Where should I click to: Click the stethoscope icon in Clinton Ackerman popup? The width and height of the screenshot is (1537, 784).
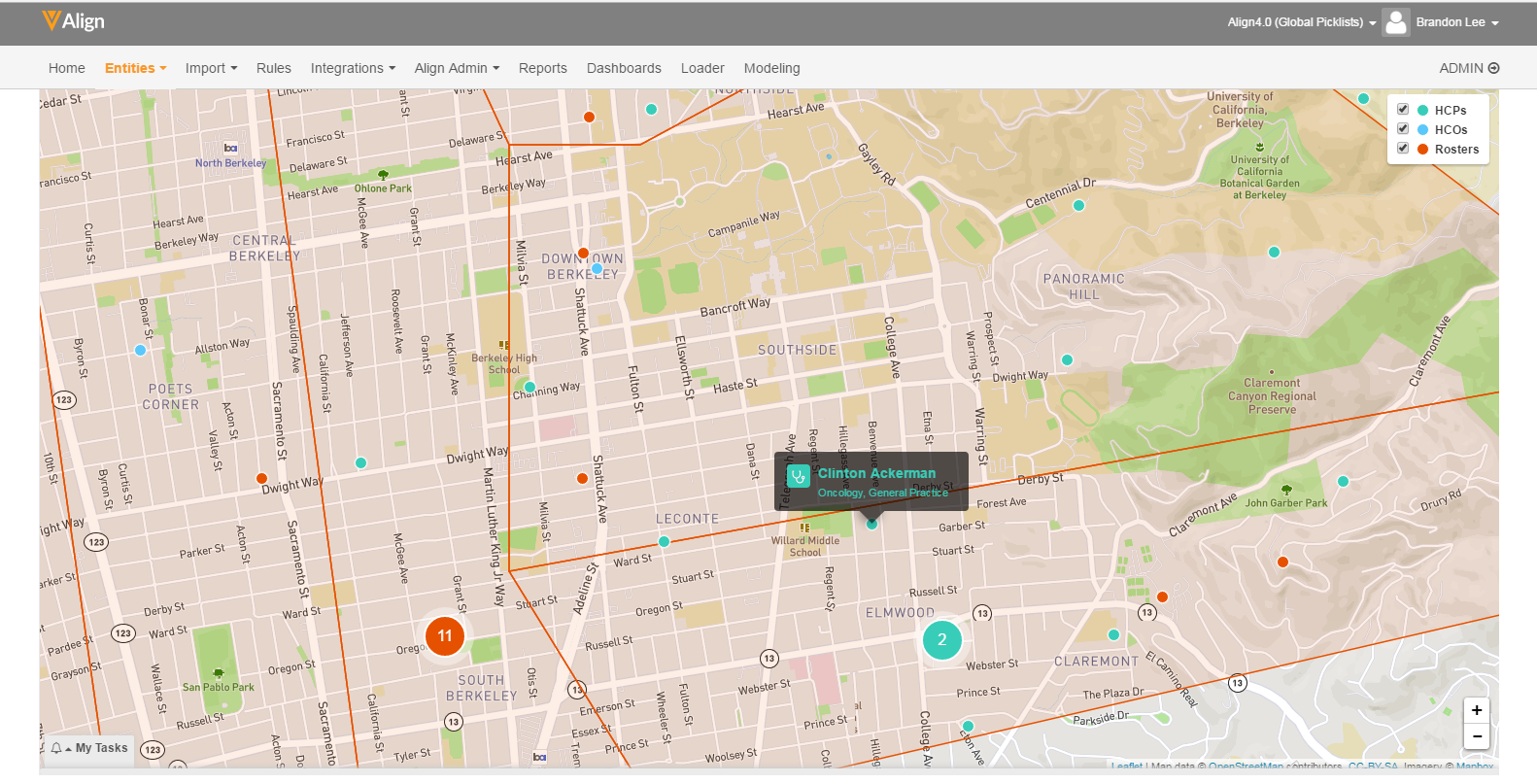point(798,476)
